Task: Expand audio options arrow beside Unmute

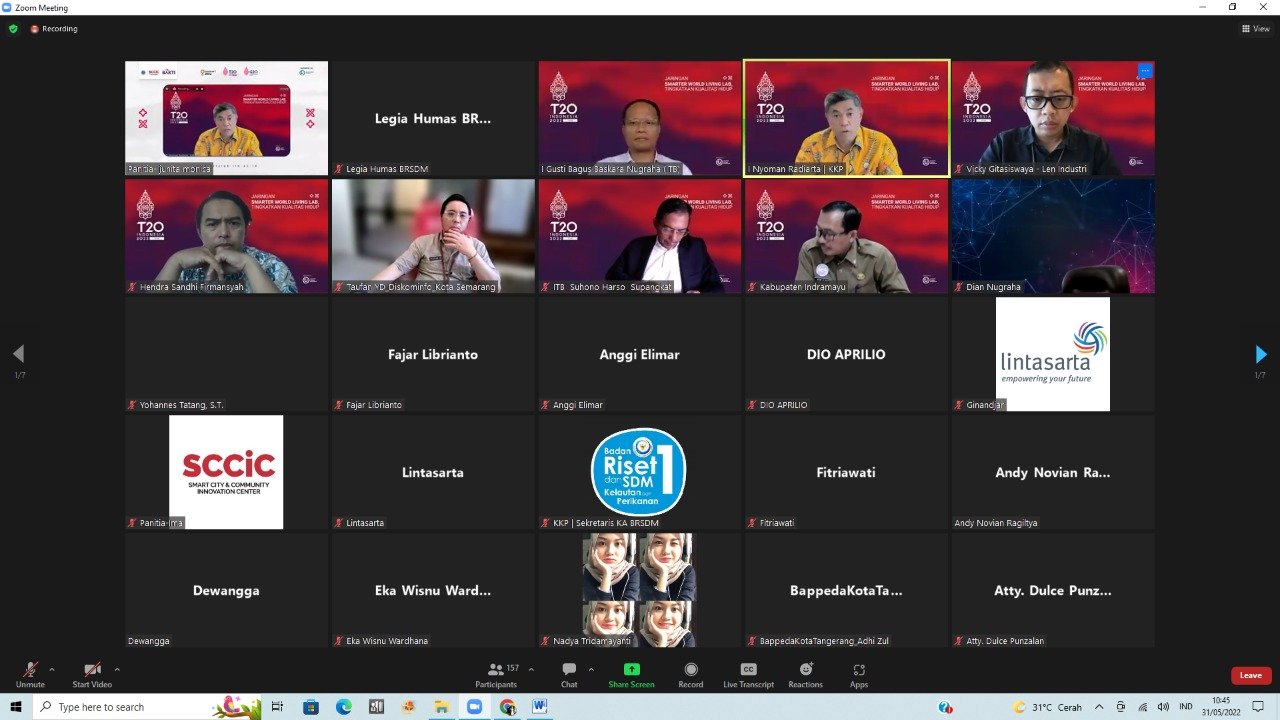Action: 52,669
